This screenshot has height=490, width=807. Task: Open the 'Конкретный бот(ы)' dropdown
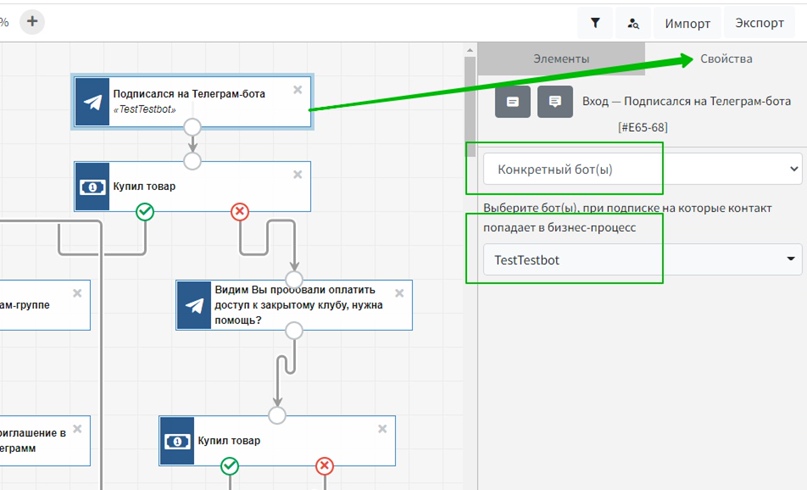pos(641,169)
